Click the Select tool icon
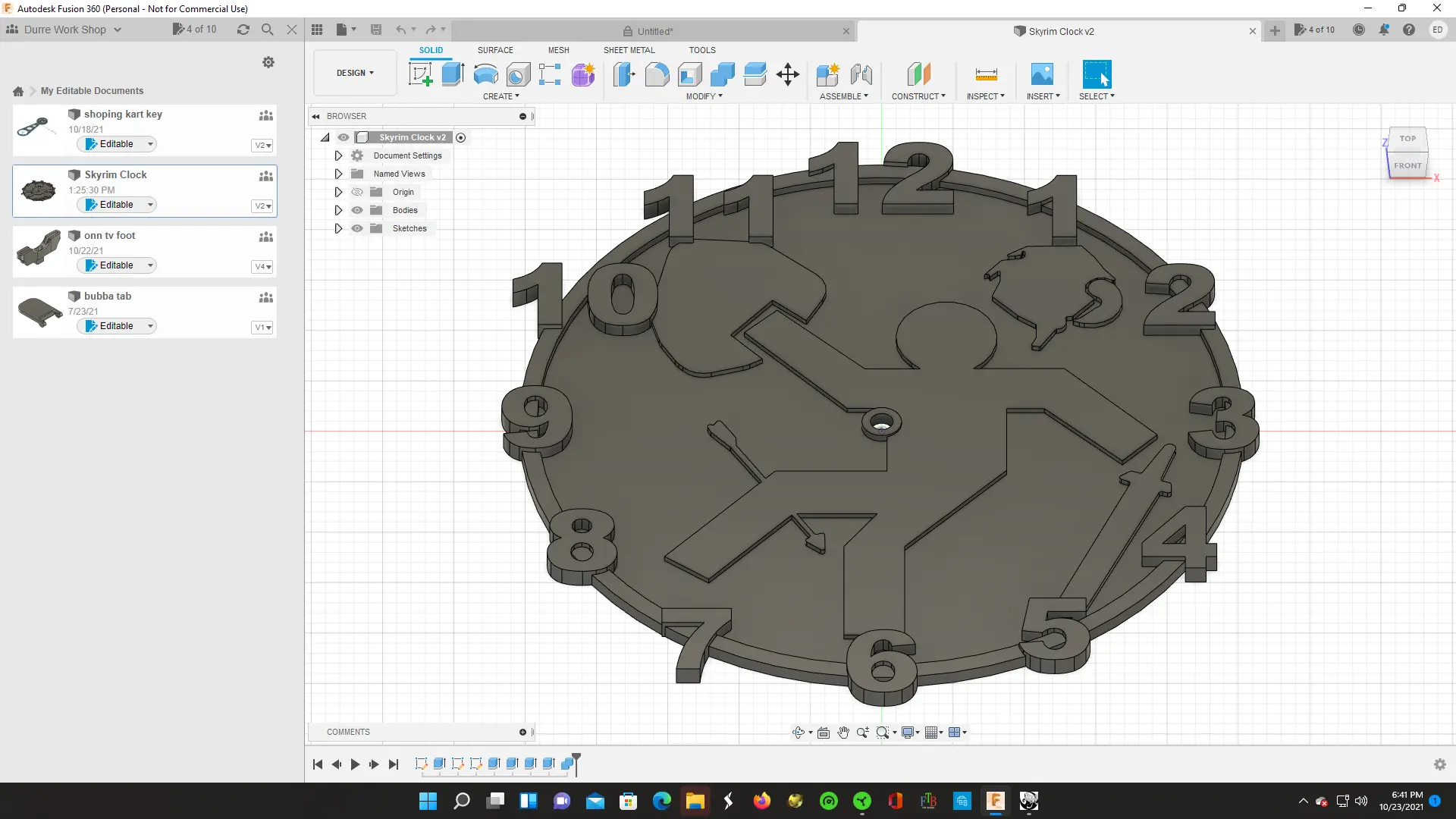The height and width of the screenshot is (819, 1456). (x=1097, y=74)
